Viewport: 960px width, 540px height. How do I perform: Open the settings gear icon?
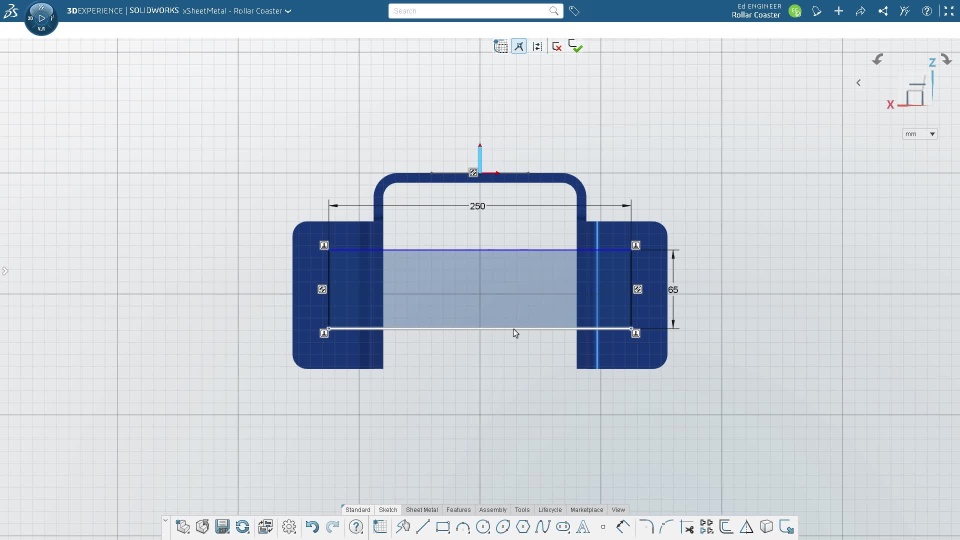(289, 527)
